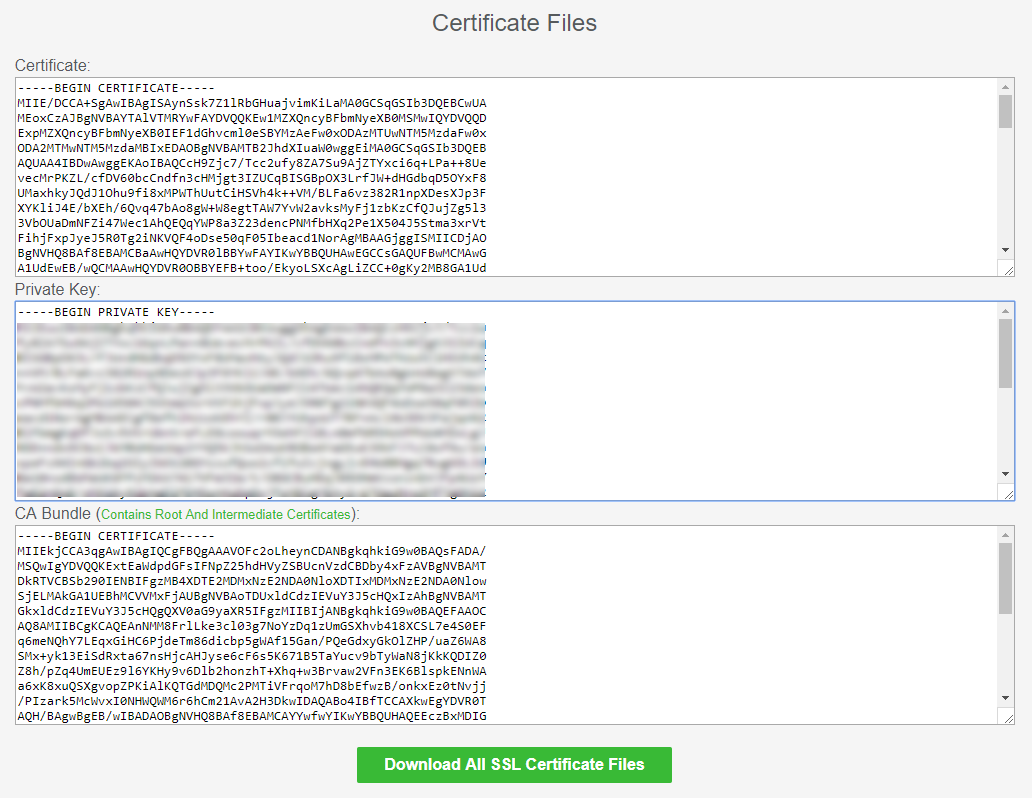Viewport: 1032px width, 798px height.
Task: Grab the Private Key box resize handle
Action: [x=1006, y=492]
